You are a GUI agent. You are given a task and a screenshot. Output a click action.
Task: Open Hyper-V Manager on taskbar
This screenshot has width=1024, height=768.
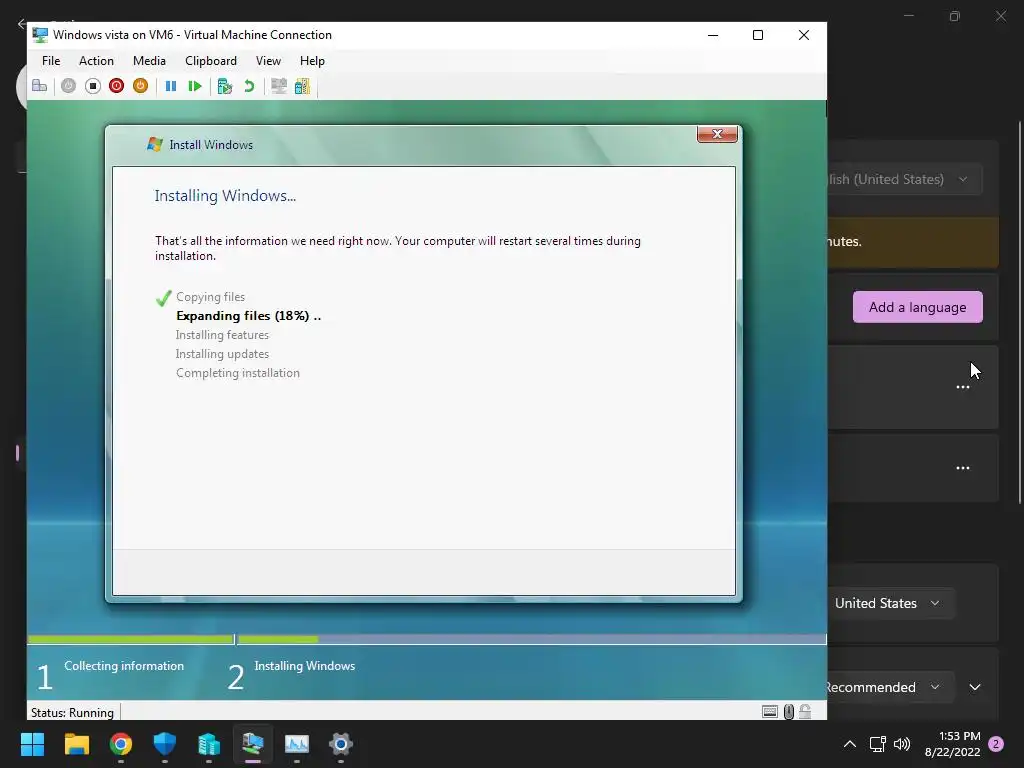[x=209, y=744]
